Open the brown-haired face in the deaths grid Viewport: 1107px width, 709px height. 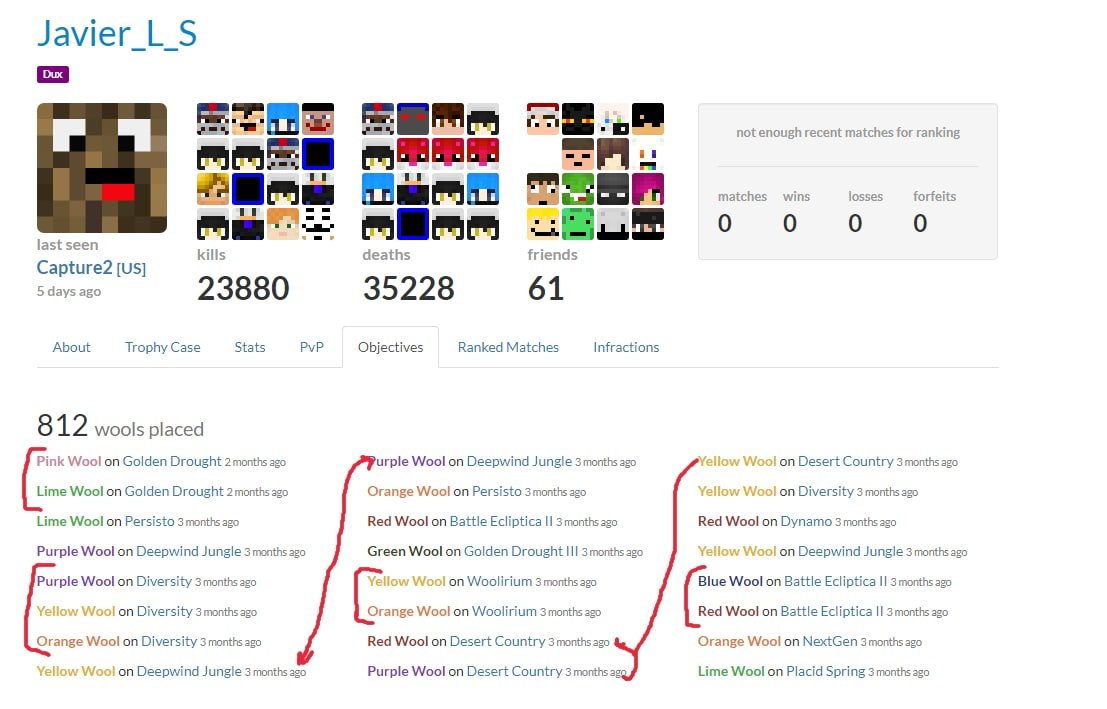tap(448, 119)
